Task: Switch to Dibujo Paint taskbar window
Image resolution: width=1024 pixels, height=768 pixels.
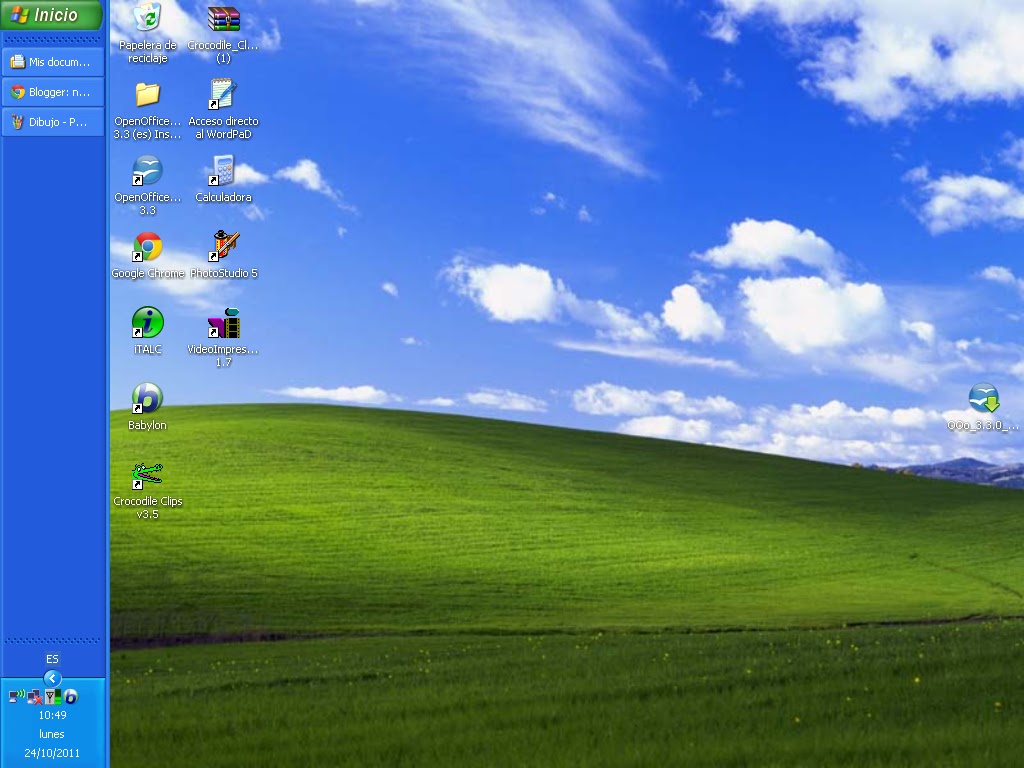Action: coord(53,122)
